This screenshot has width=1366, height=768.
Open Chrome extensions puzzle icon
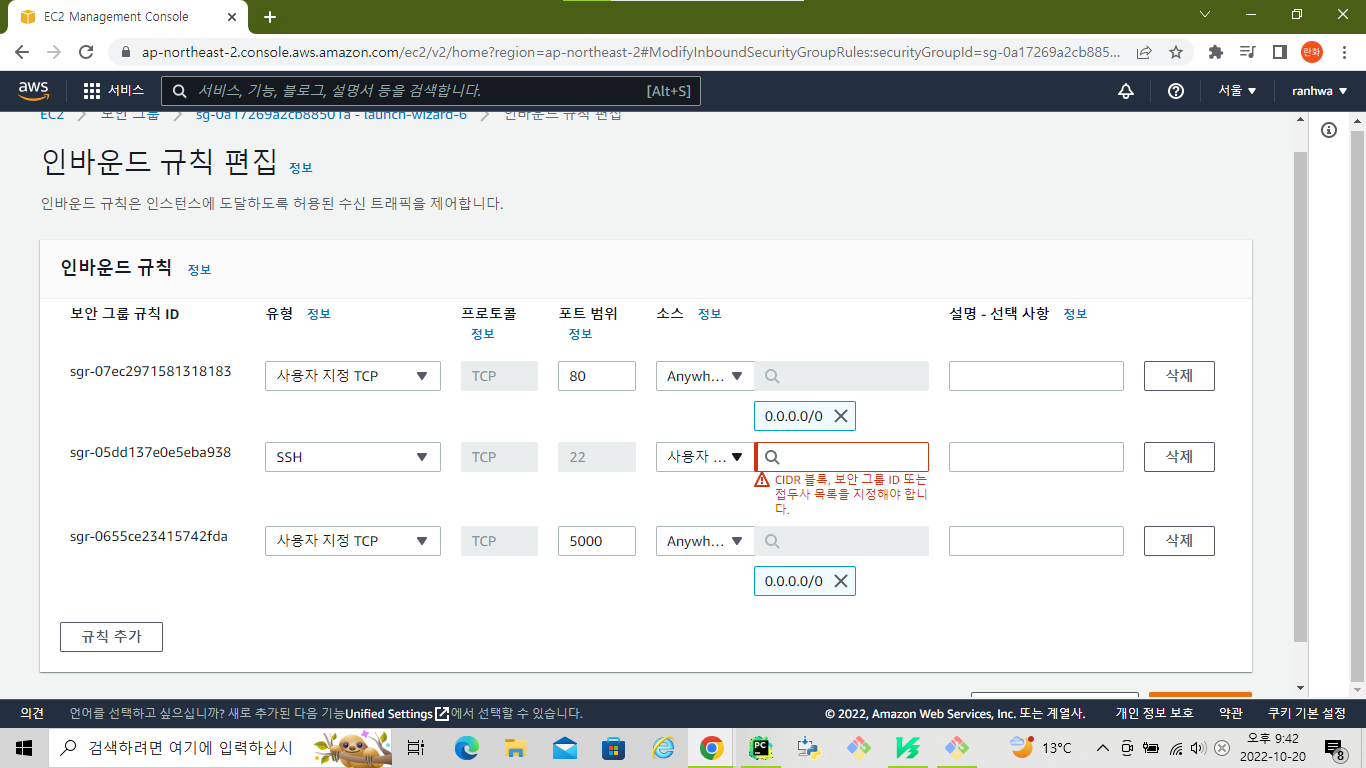point(1216,52)
